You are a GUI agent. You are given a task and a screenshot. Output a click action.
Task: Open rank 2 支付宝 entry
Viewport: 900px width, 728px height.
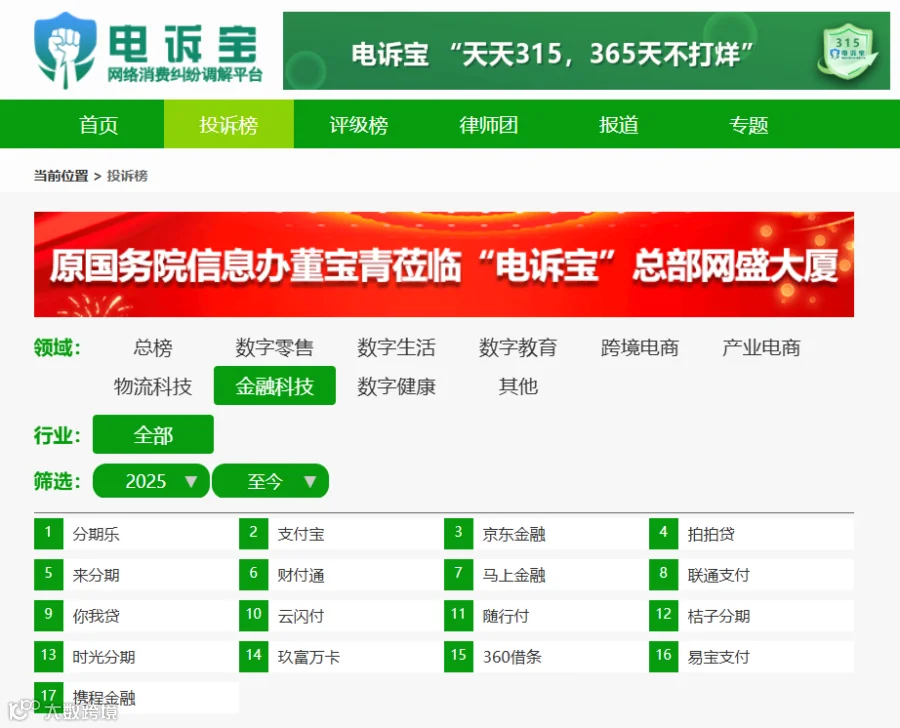[x=341, y=534]
